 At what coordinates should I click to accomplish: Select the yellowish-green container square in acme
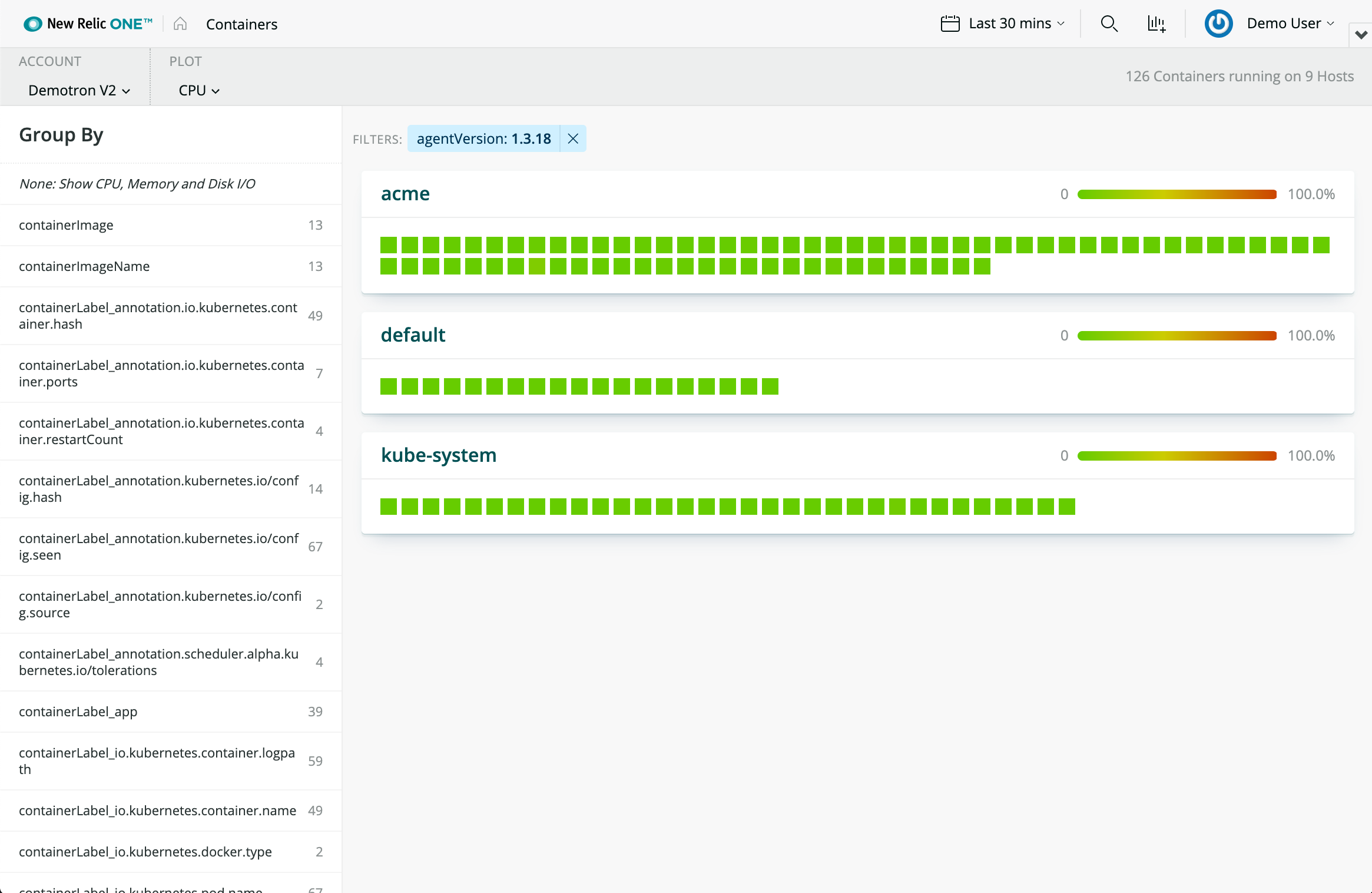[x=537, y=266]
